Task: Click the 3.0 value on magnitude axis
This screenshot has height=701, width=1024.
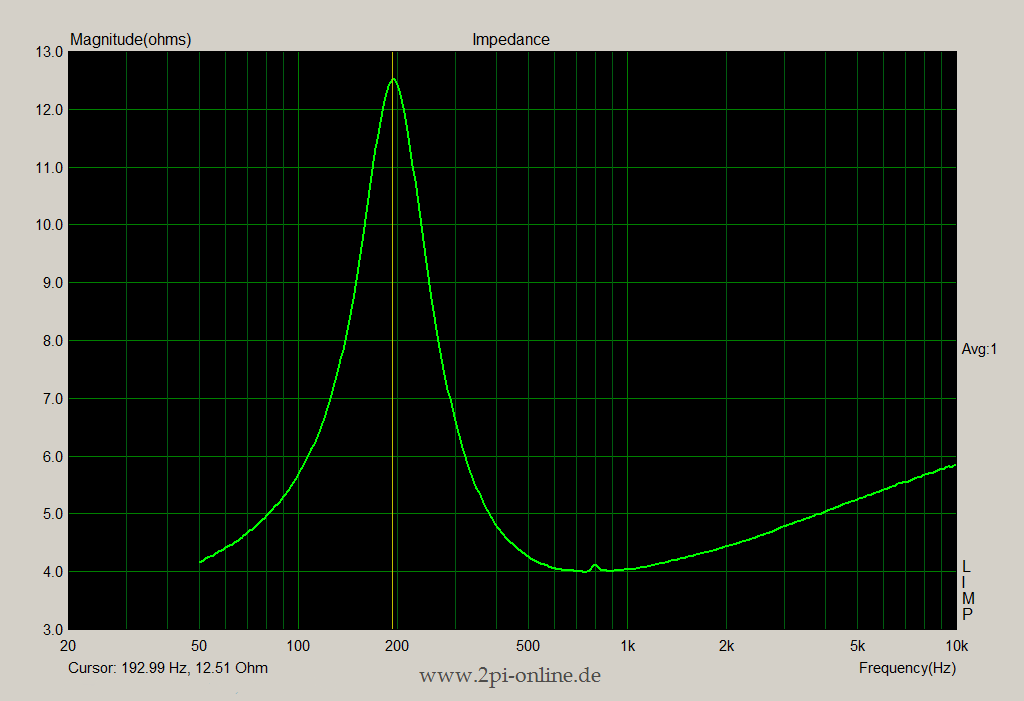Action: coord(53,630)
